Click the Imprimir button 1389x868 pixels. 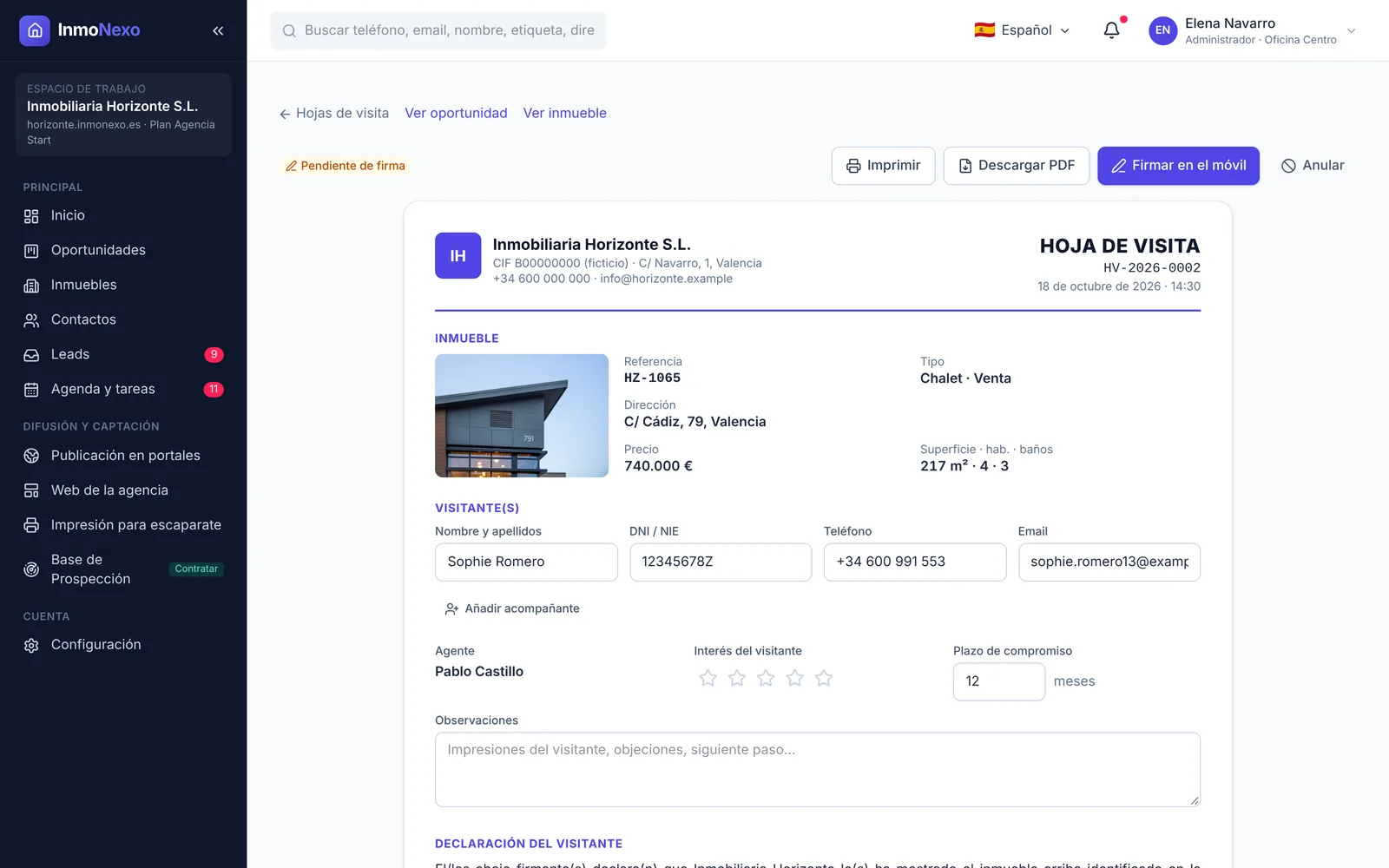coord(883,166)
